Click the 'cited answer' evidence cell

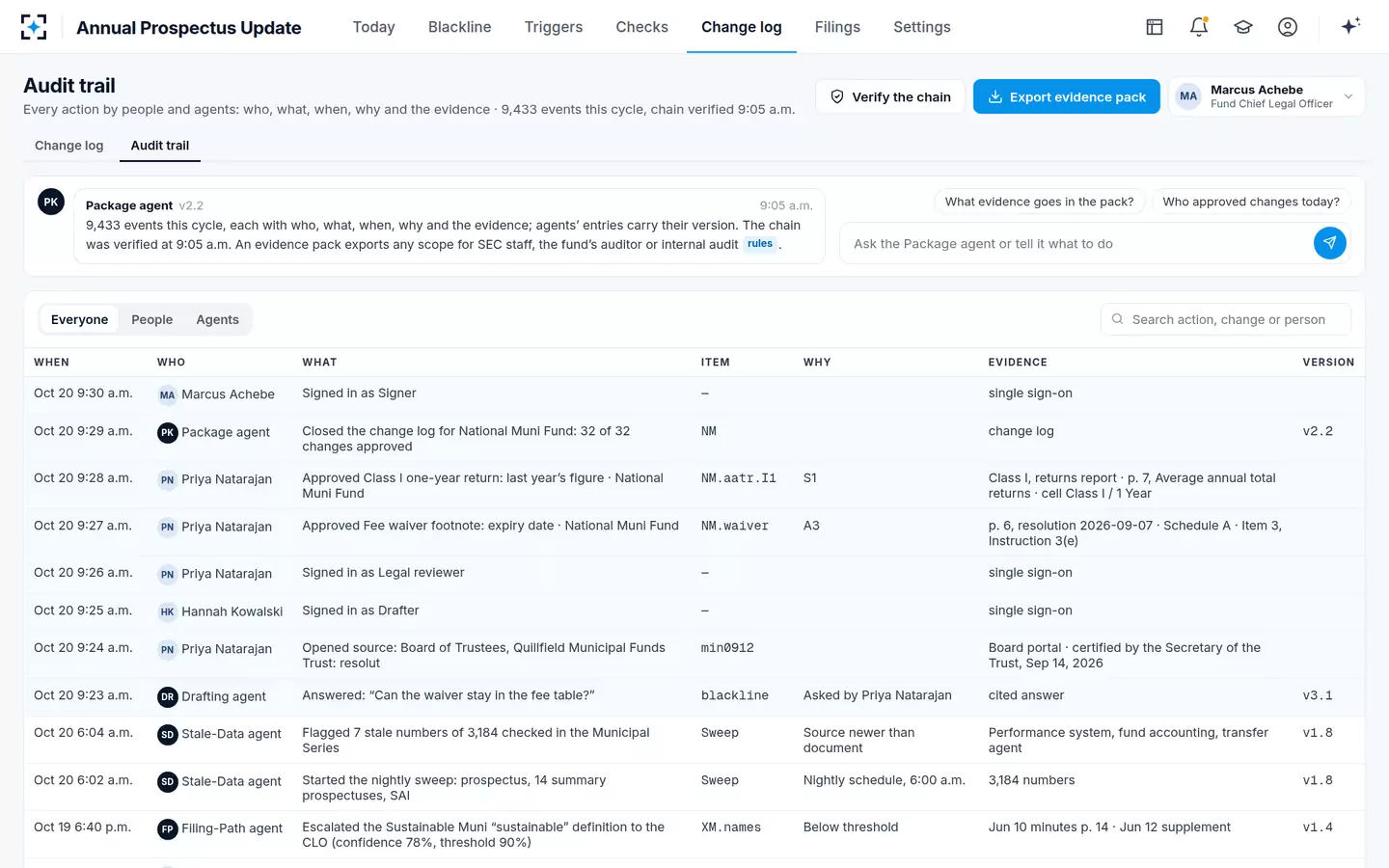(x=1026, y=695)
